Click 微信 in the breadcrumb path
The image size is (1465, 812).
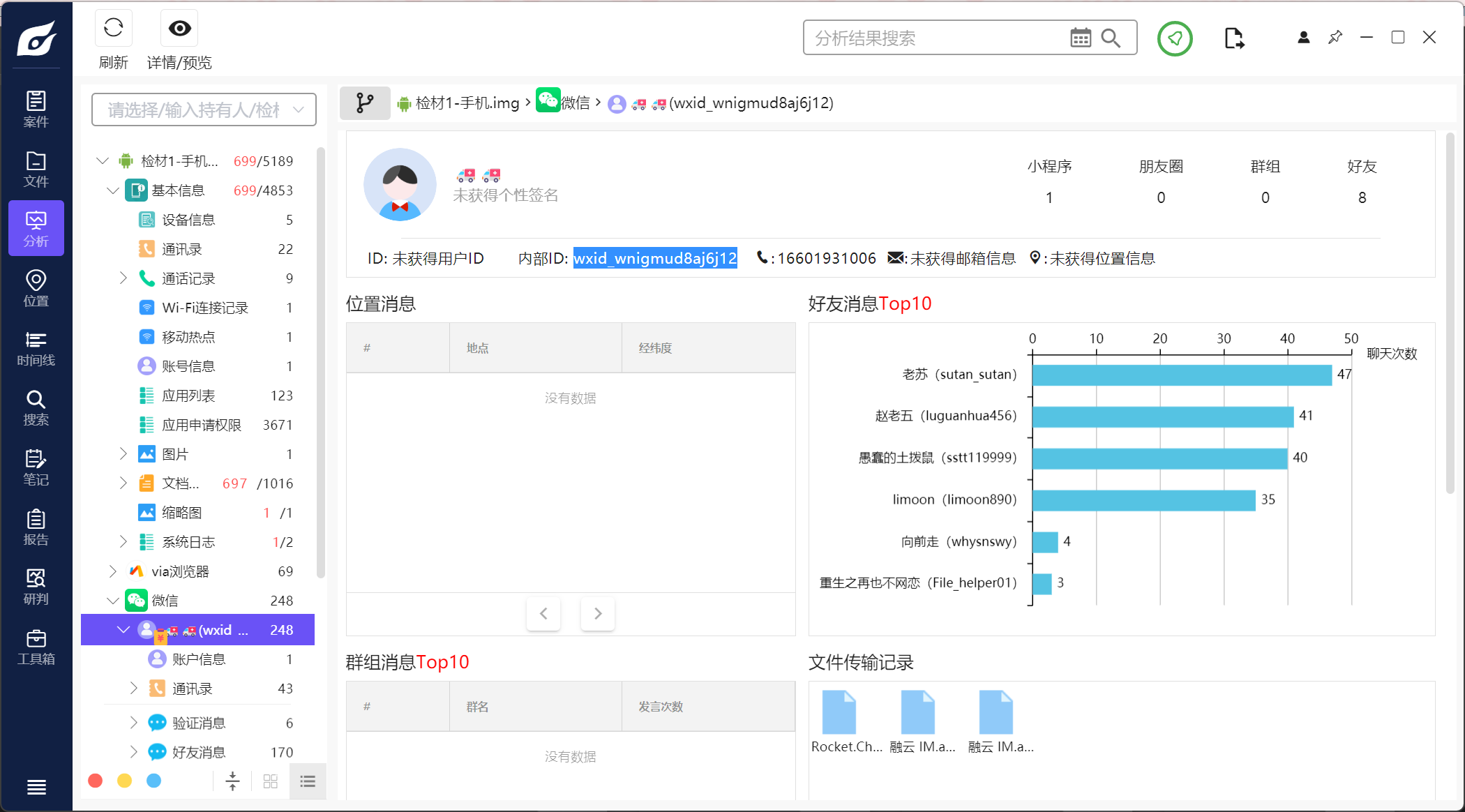575,103
